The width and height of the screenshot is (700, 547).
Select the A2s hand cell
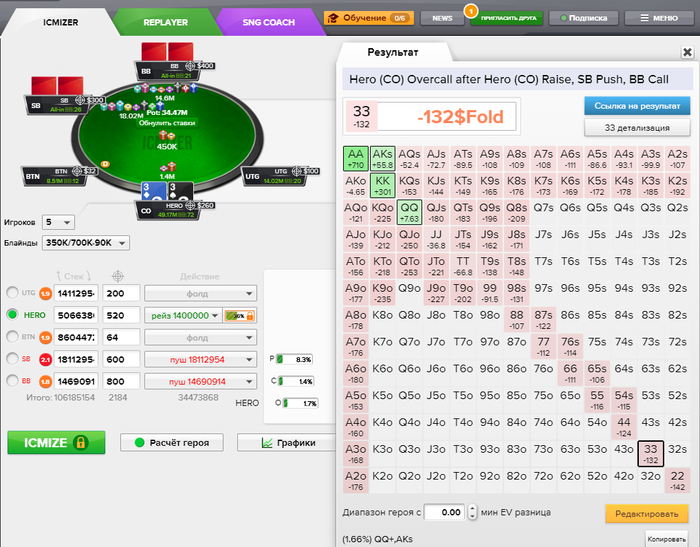[x=677, y=159]
